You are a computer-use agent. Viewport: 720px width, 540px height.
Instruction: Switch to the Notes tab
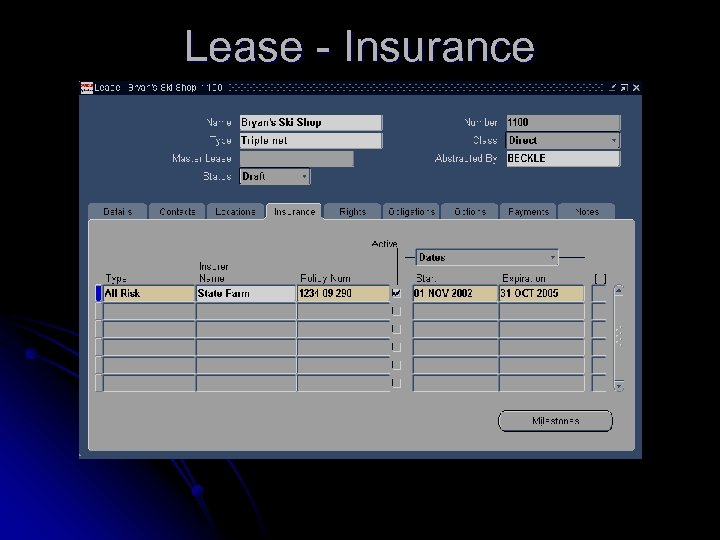[586, 211]
